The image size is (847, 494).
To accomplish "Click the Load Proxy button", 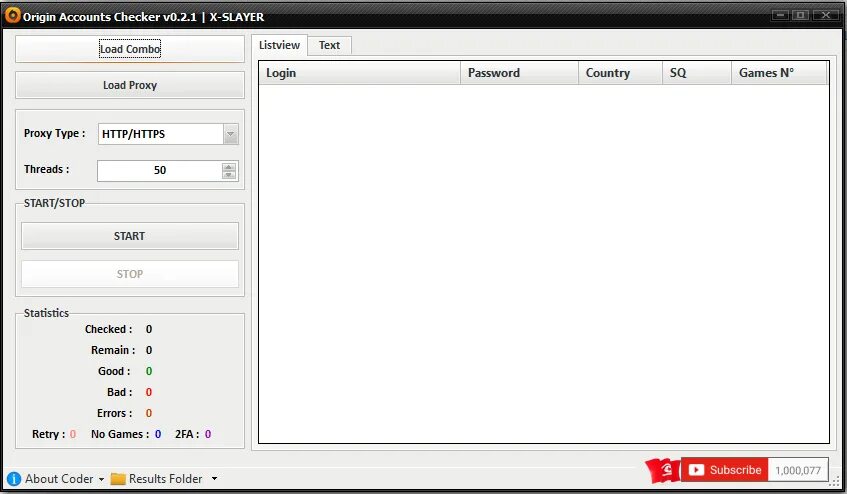I will [x=130, y=85].
